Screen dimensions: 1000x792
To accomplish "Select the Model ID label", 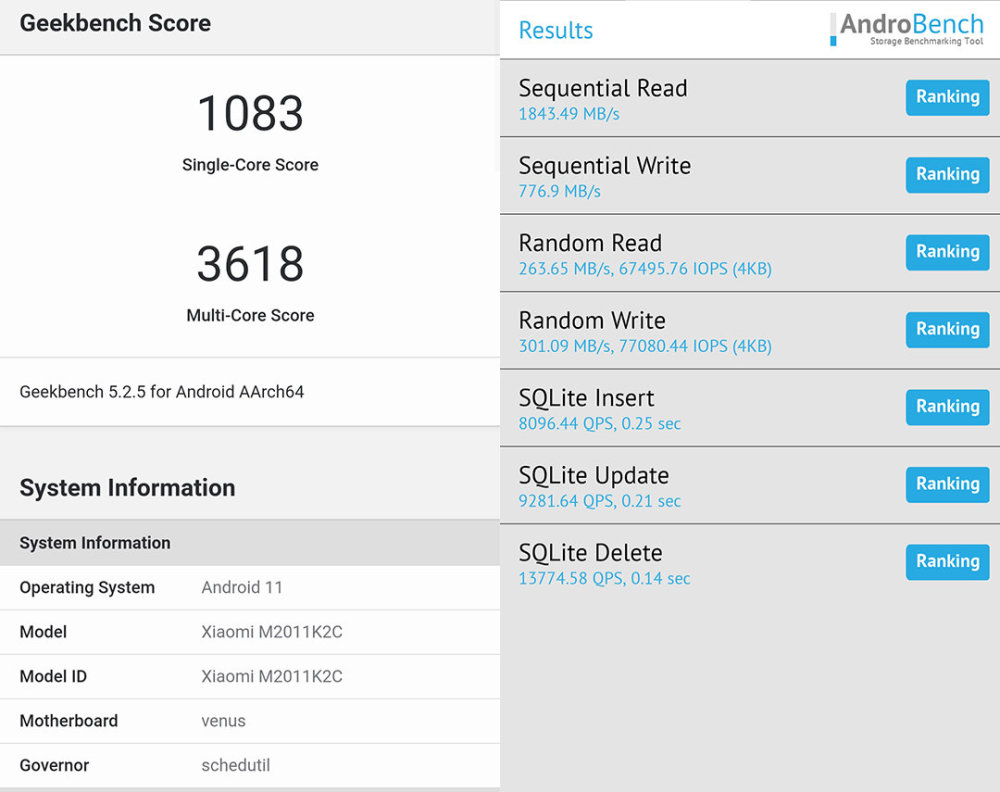I will point(53,677).
